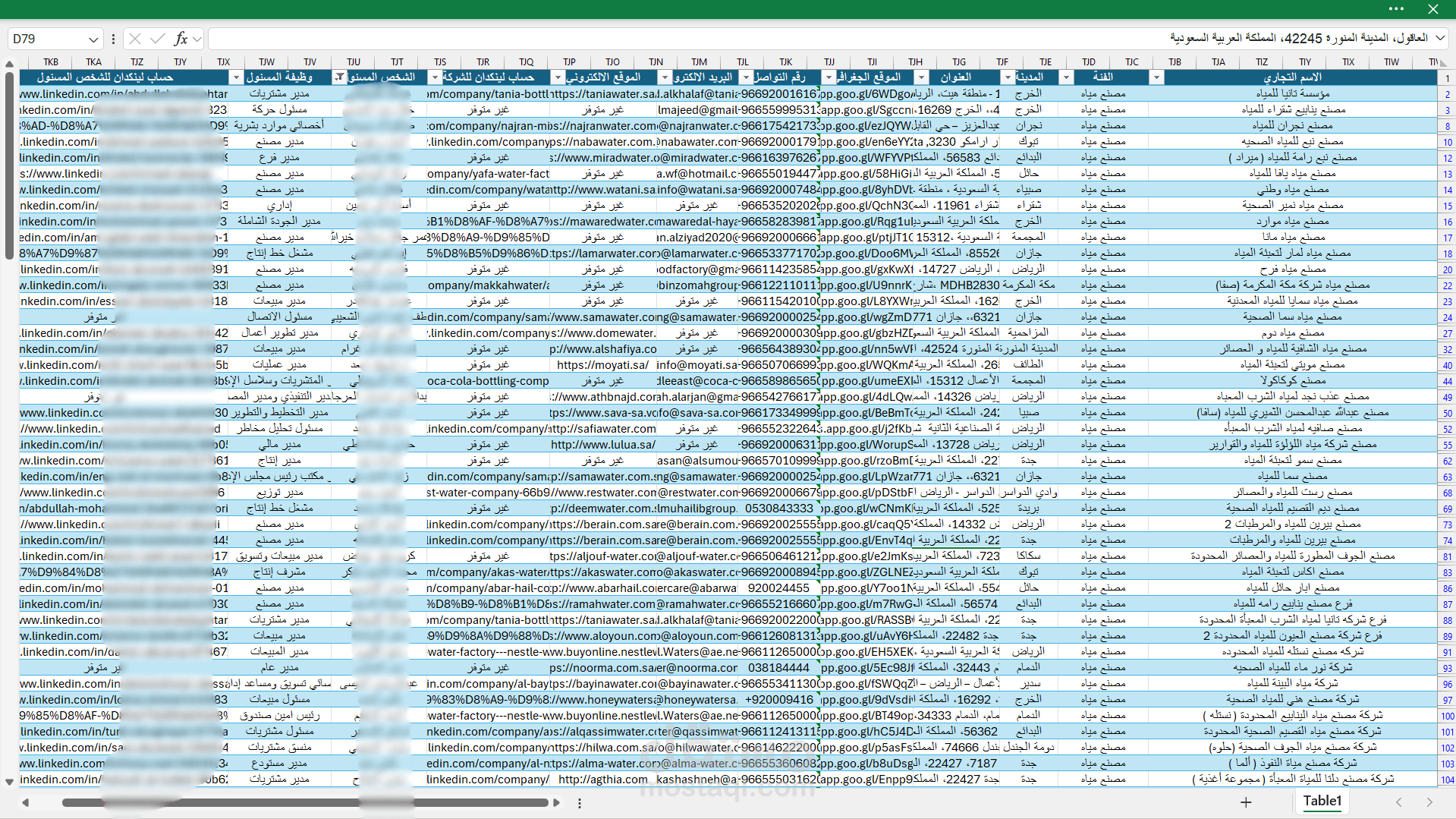
Task: Open the http://safiawater.com website cell
Action: point(602,429)
